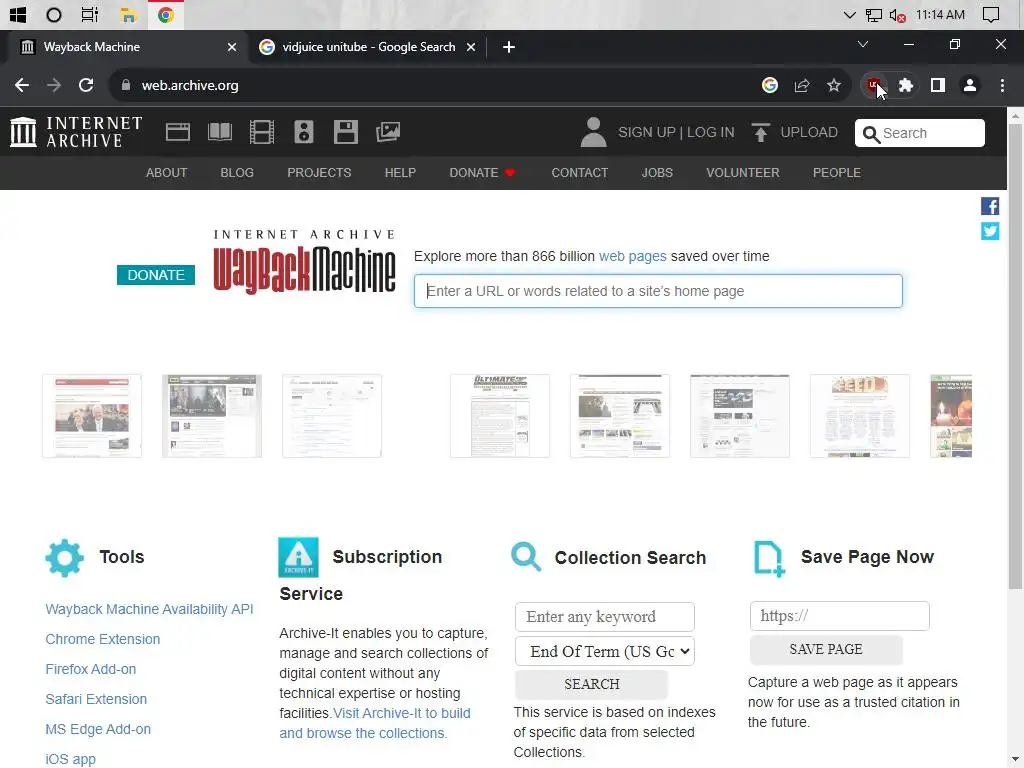Focus the Internet Archive Search box

pos(920,133)
